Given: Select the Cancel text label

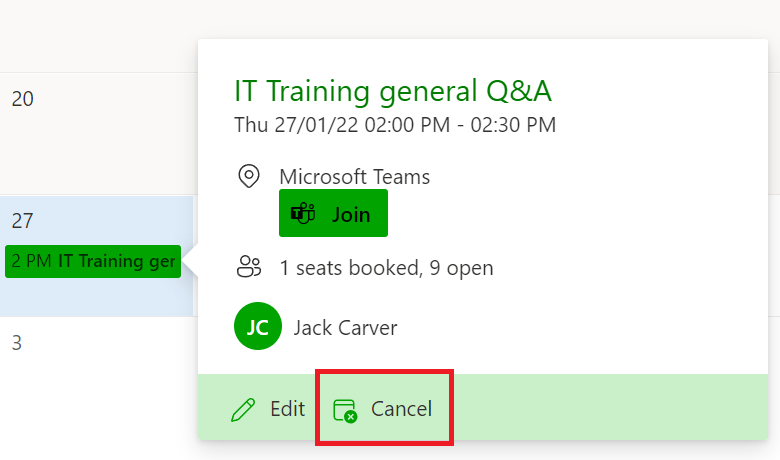Looking at the screenshot, I should [x=401, y=409].
